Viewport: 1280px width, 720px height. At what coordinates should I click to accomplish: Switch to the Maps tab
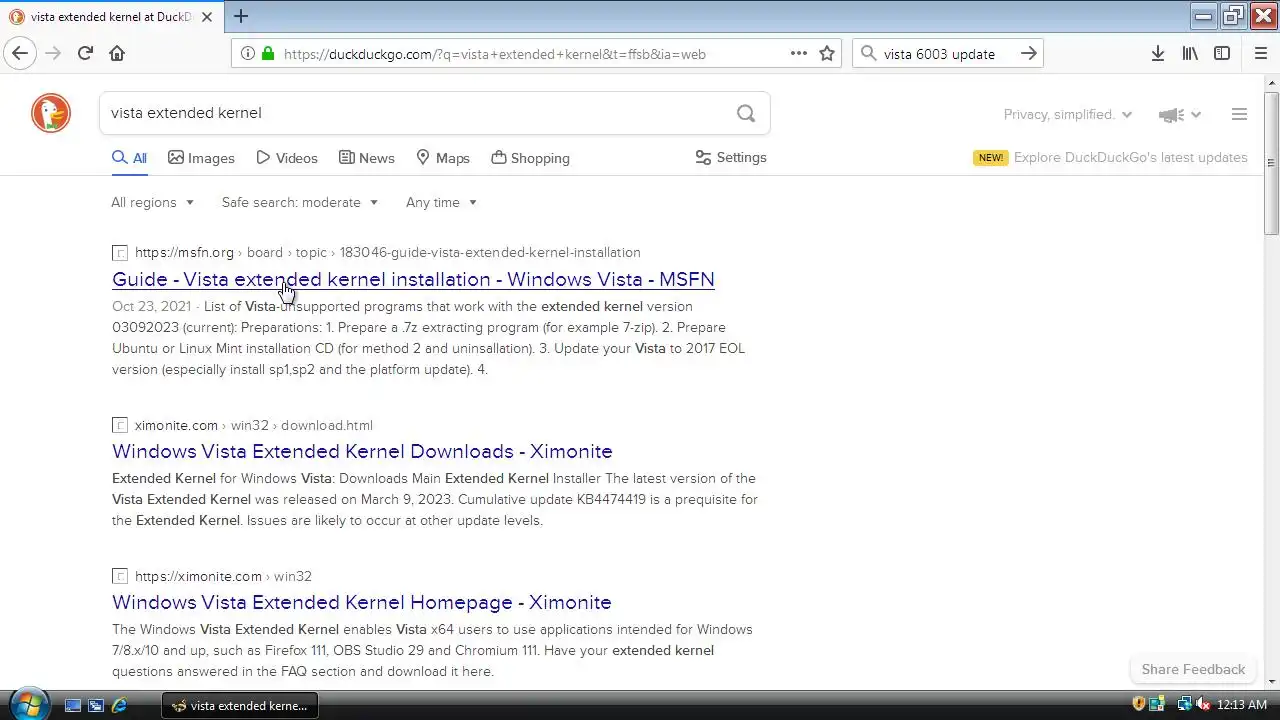[x=443, y=158]
